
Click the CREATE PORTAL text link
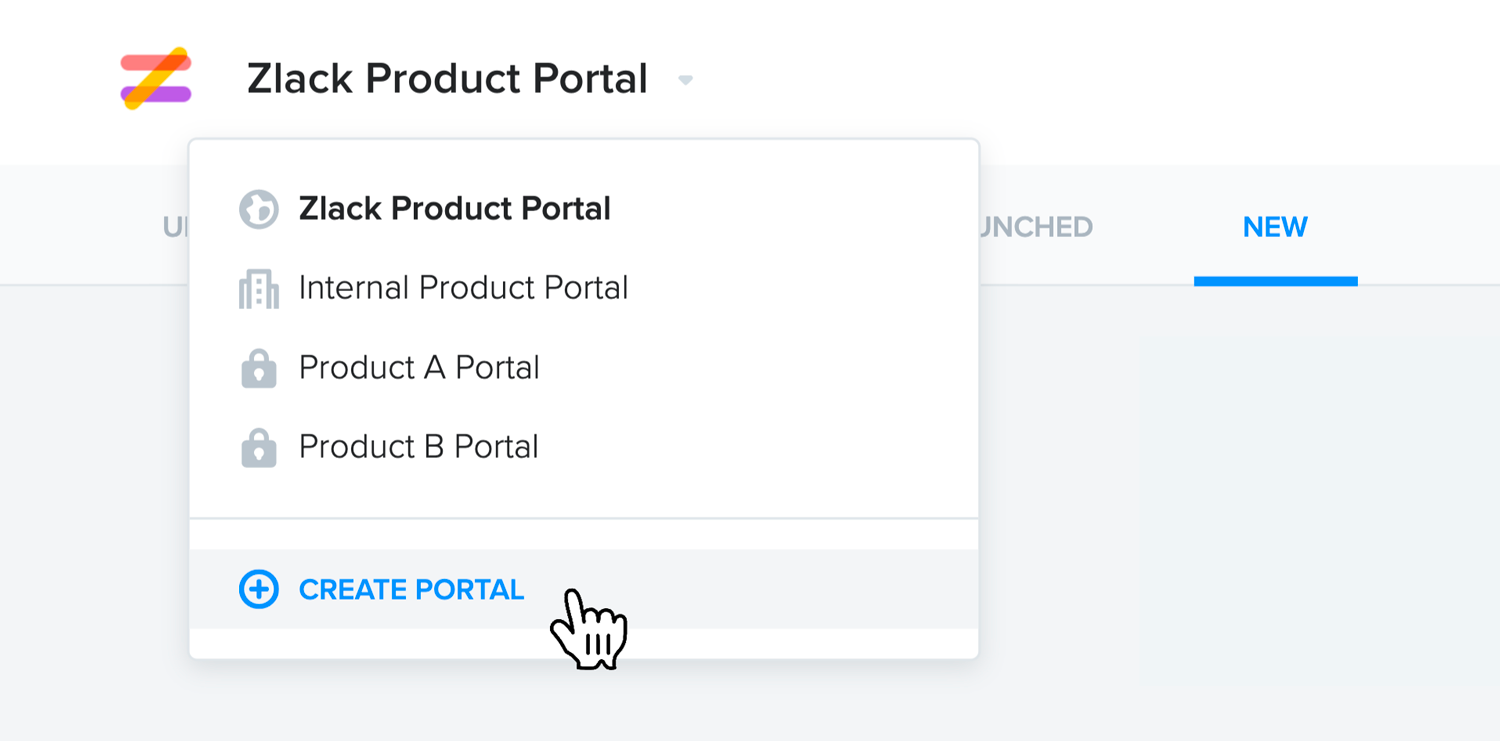click(411, 590)
